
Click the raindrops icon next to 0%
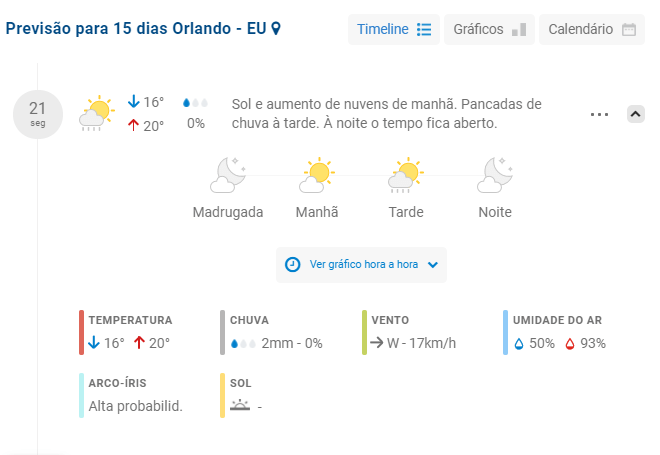[195, 103]
